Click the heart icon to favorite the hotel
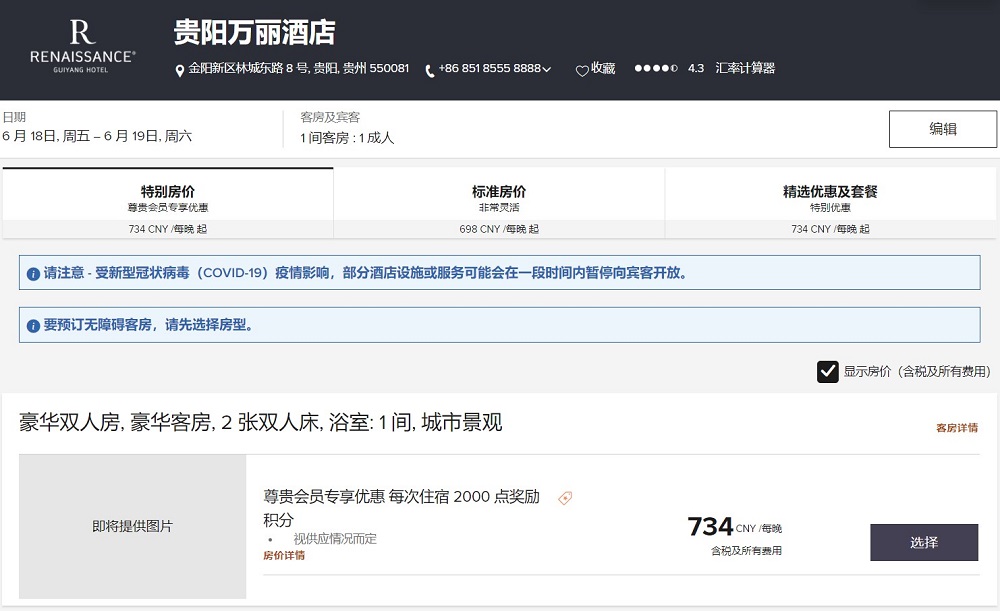The height and width of the screenshot is (611, 1000). pos(582,71)
